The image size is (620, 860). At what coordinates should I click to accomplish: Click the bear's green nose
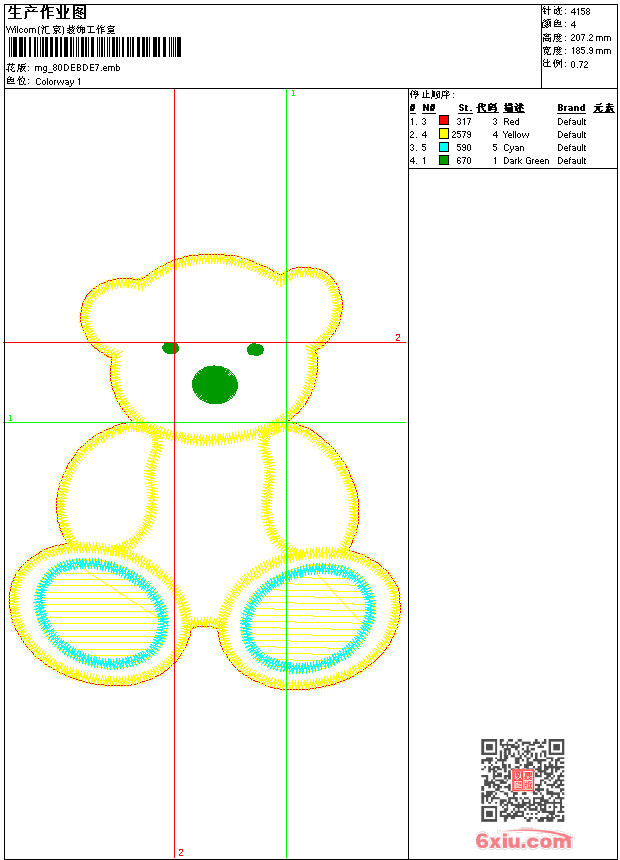point(215,384)
